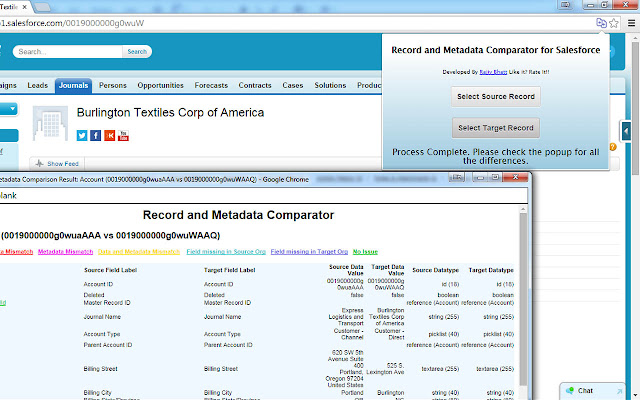Expand the blue sidebar dropdown

(12, 108)
